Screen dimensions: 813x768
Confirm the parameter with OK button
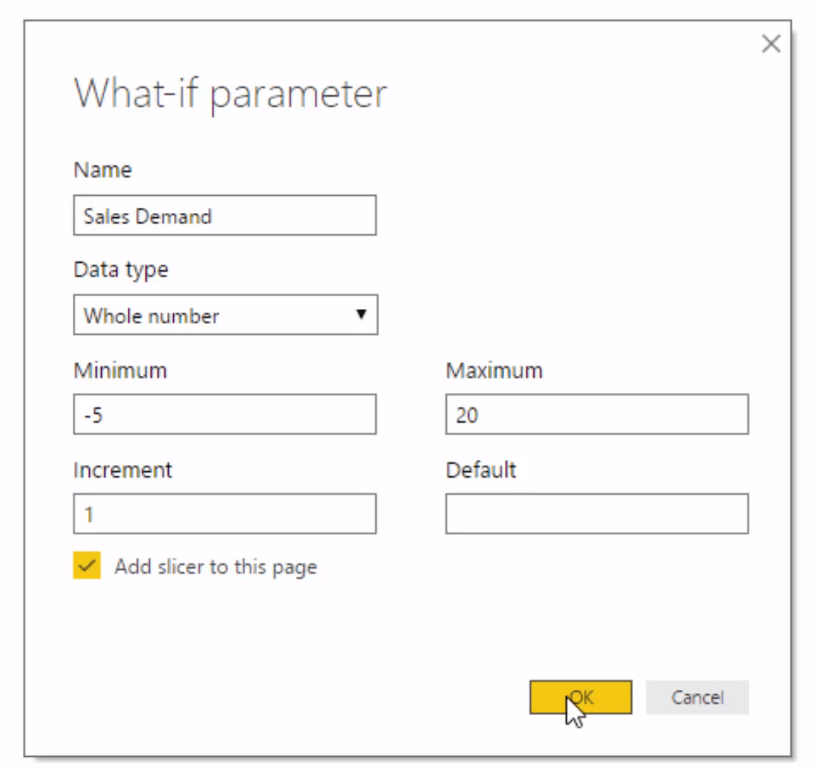pyautogui.click(x=581, y=697)
